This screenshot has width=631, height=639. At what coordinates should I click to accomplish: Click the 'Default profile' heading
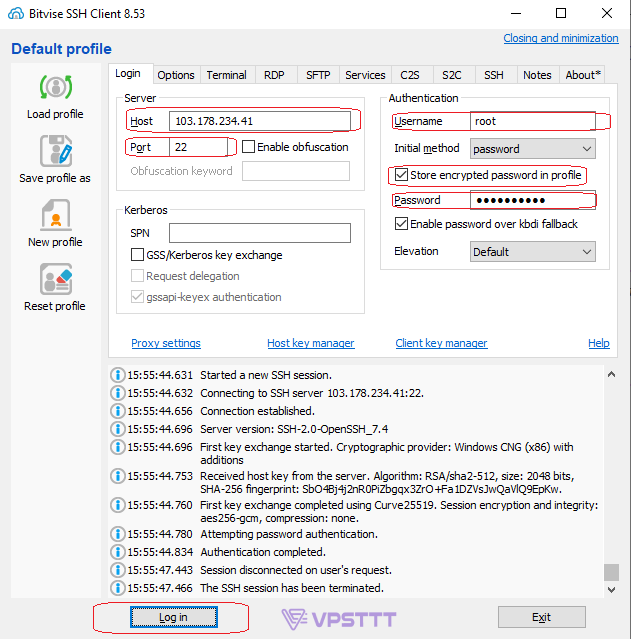click(x=61, y=49)
